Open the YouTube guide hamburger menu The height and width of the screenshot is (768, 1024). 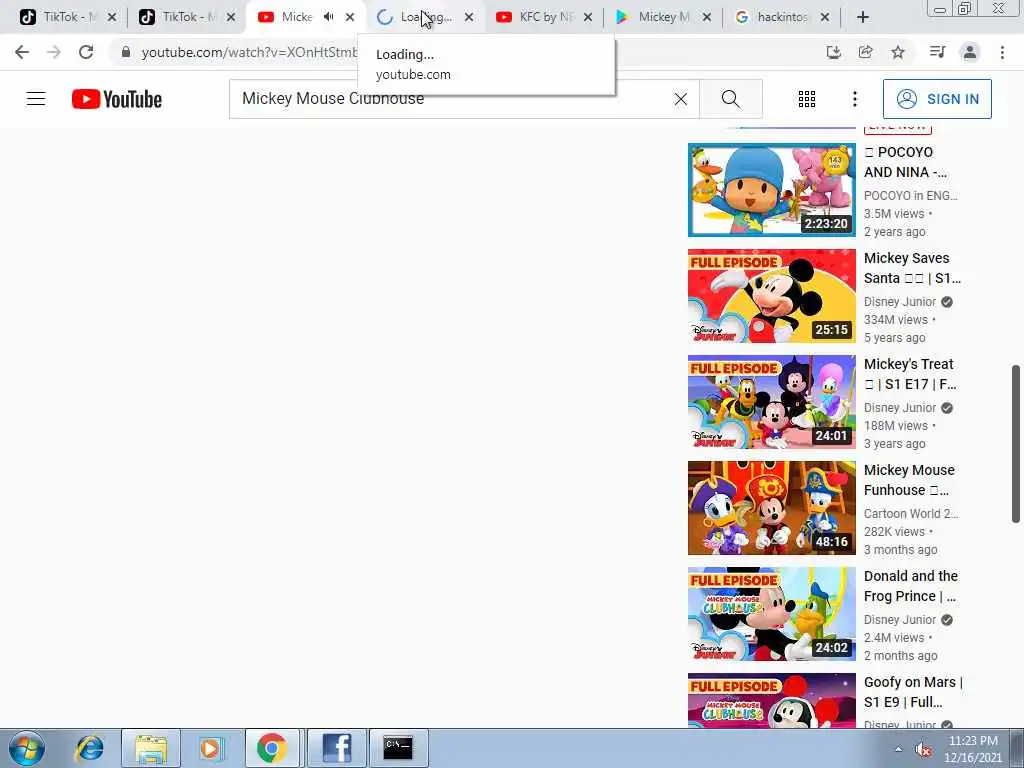[36, 99]
